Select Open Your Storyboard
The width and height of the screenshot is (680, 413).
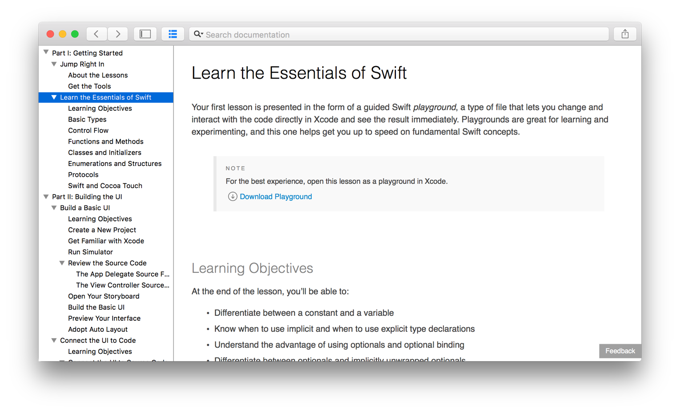(104, 296)
